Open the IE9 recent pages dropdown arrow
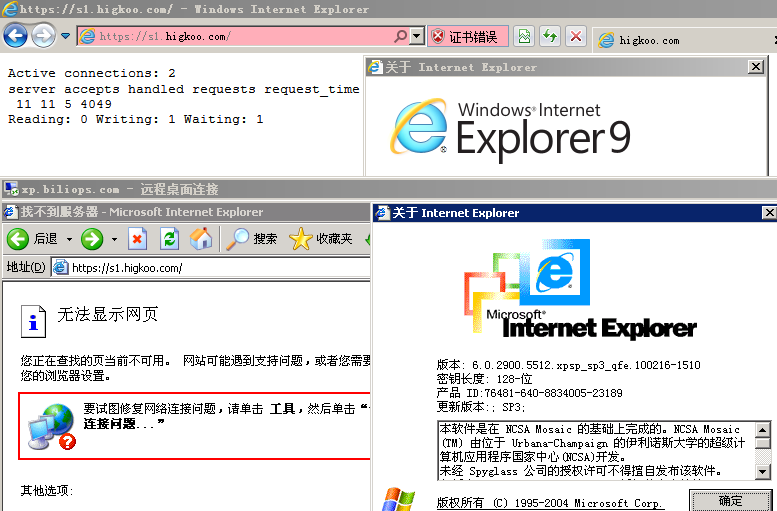Screen dimensions: 777x511 [x=65, y=36]
